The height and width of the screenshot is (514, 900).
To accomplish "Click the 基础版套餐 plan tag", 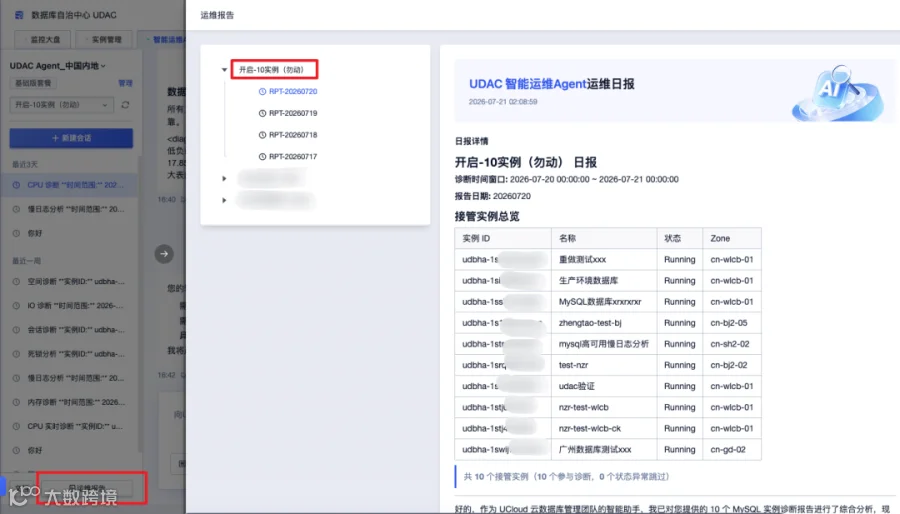I will pos(33,83).
